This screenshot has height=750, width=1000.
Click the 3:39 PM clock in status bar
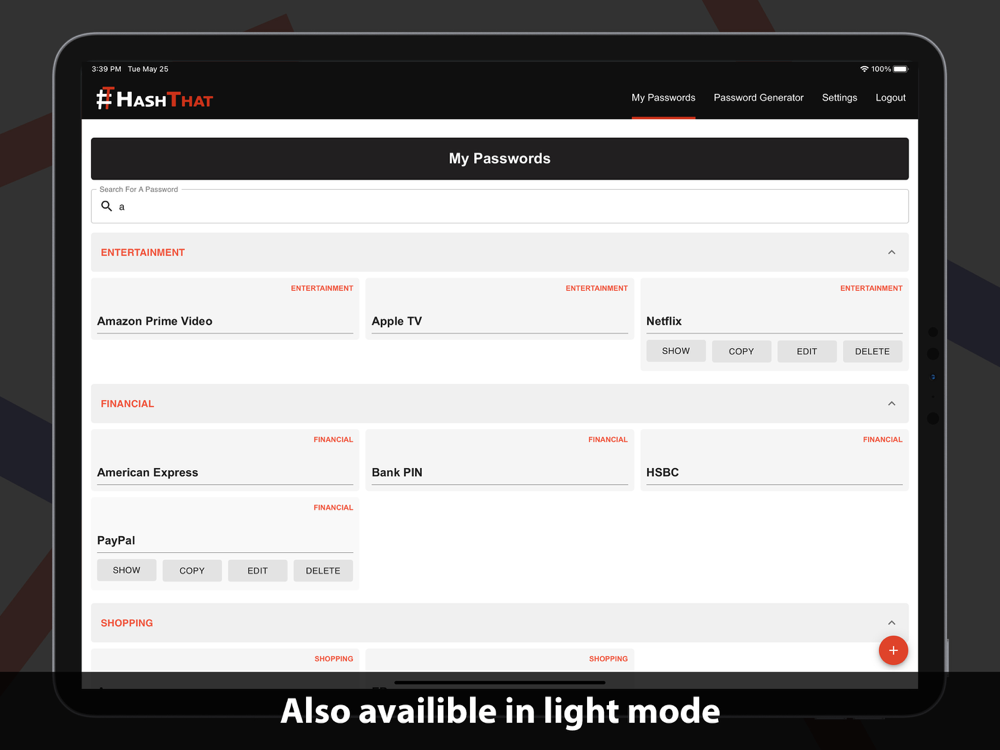point(106,69)
